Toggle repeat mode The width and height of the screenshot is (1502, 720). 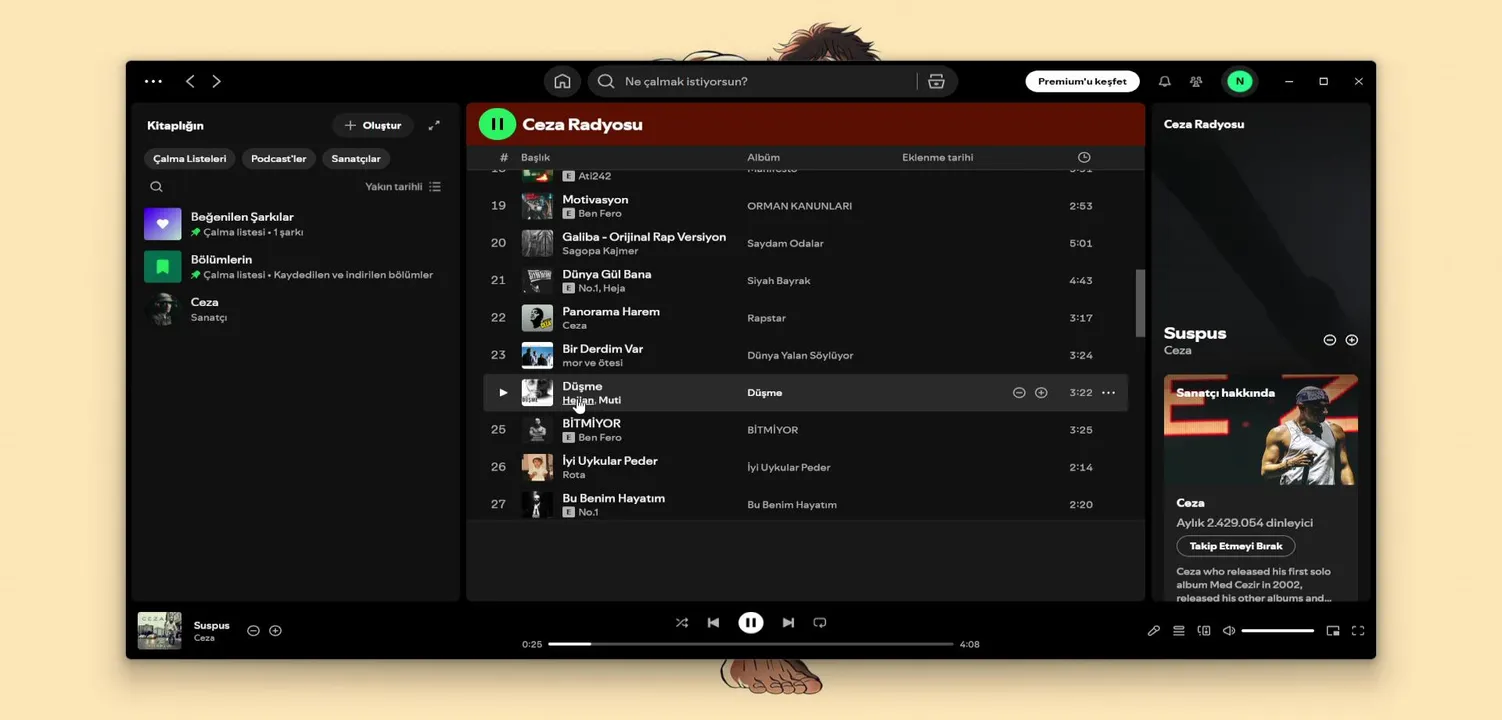(x=820, y=622)
